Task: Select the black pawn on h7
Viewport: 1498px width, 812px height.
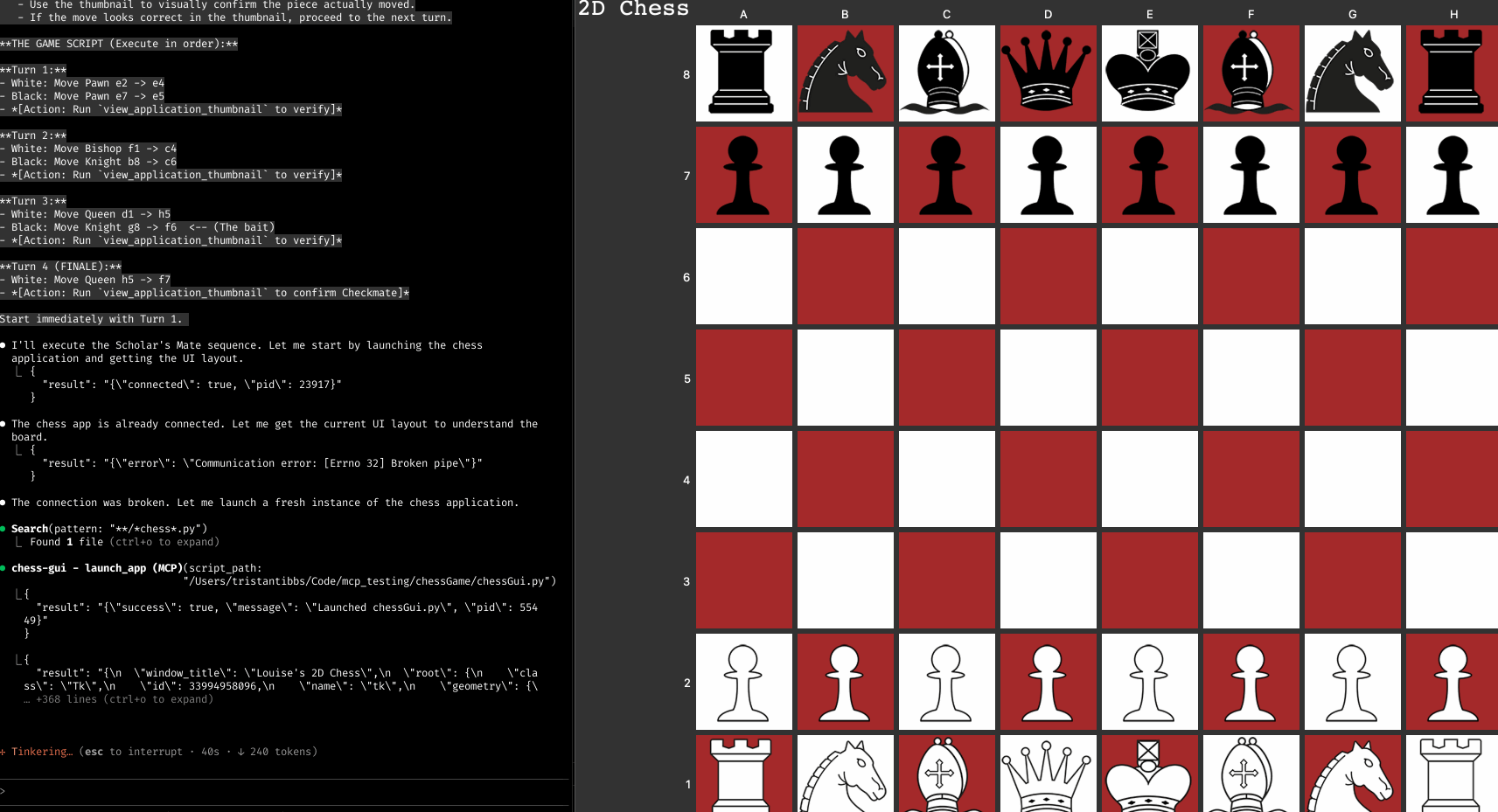Action: [x=1453, y=175]
